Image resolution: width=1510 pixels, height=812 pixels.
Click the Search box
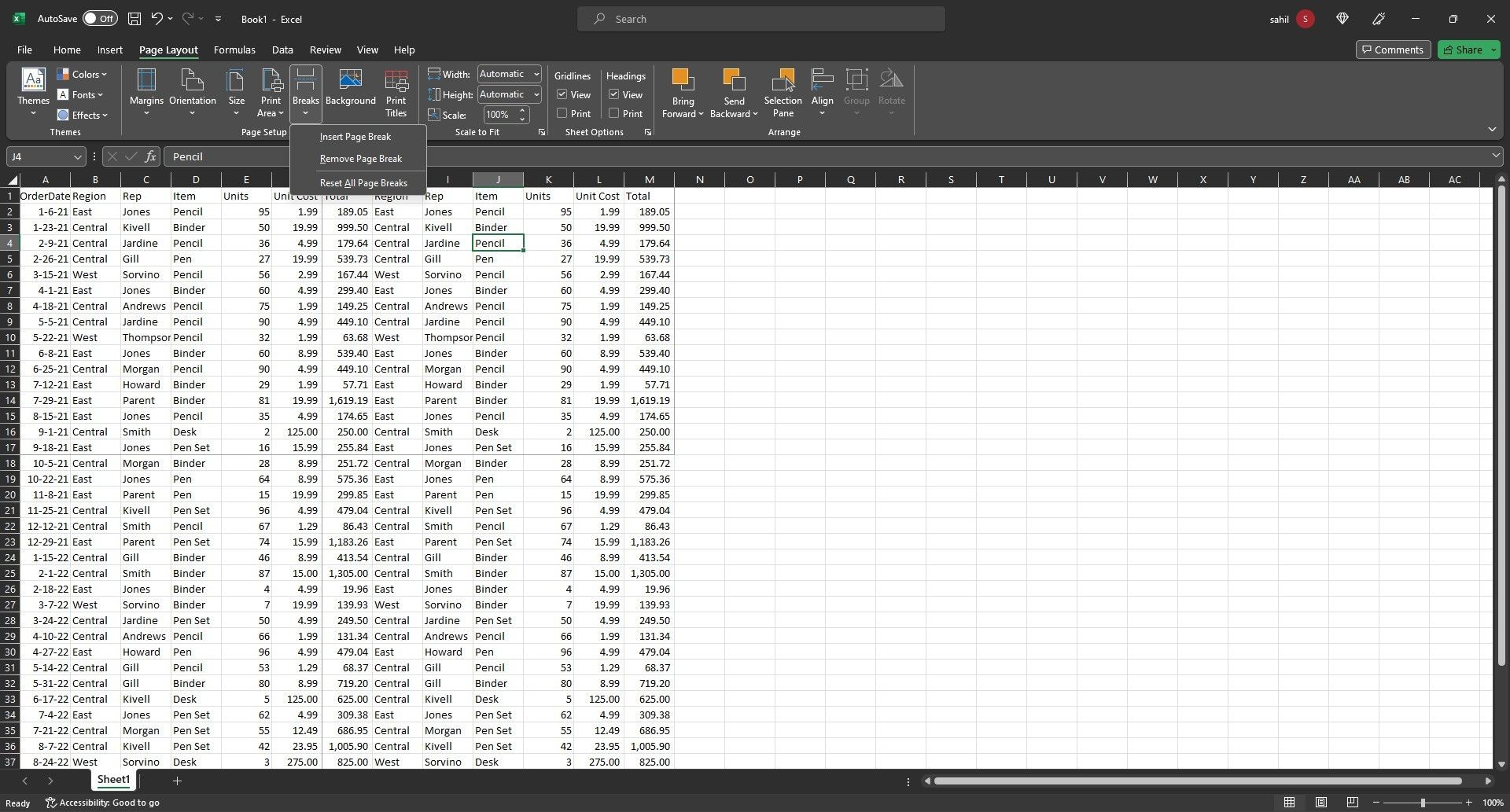pos(761,19)
